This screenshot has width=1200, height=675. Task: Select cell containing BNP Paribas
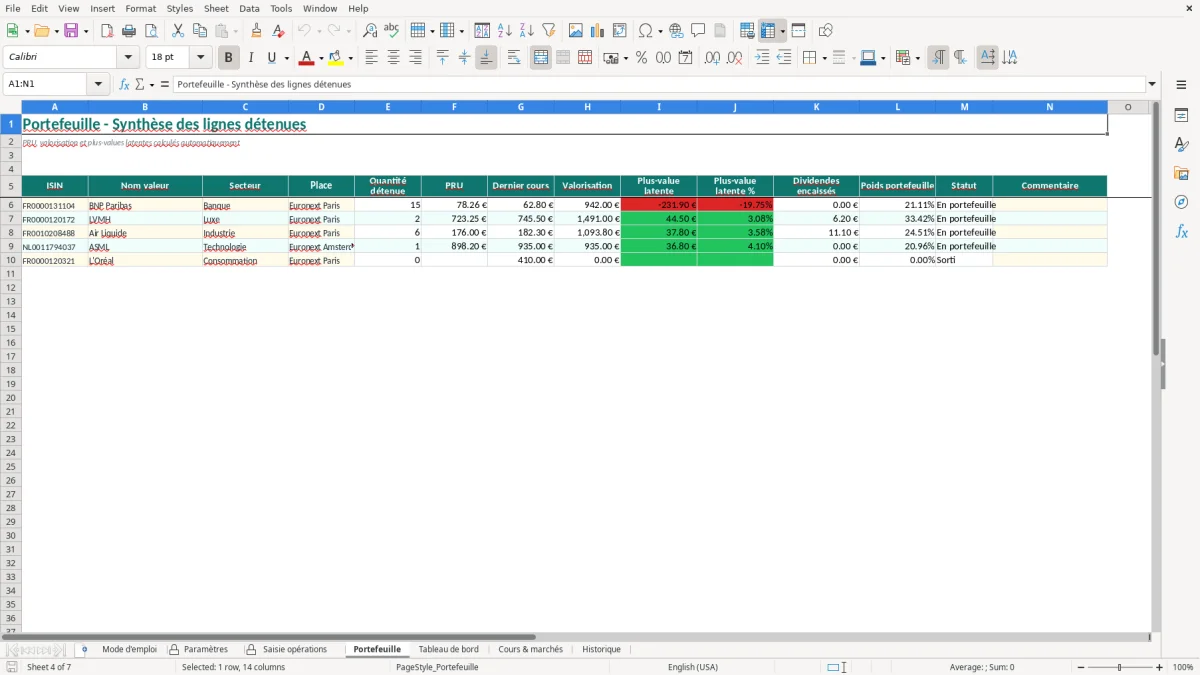[145, 205]
